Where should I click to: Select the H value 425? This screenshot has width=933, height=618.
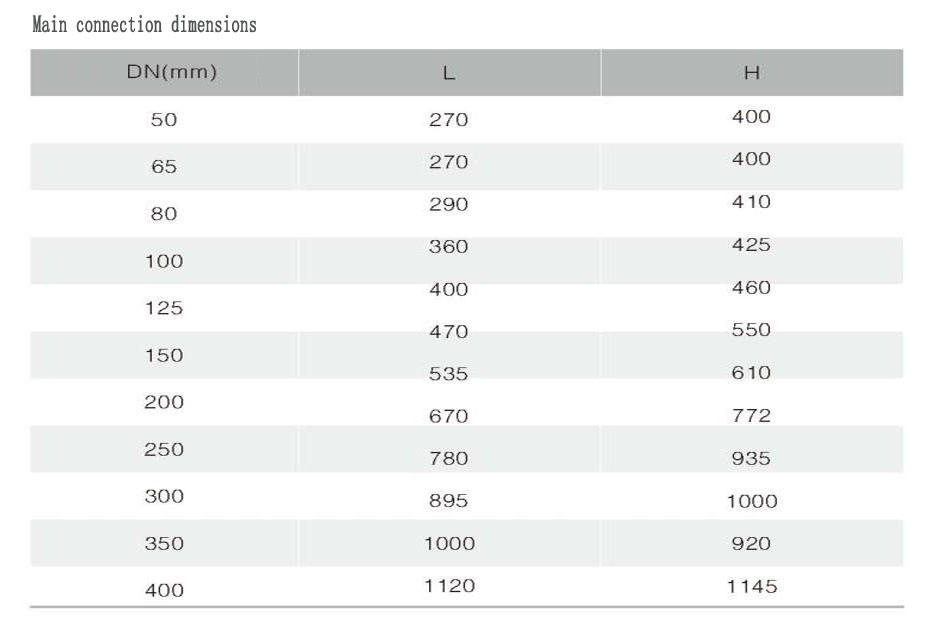coord(751,244)
